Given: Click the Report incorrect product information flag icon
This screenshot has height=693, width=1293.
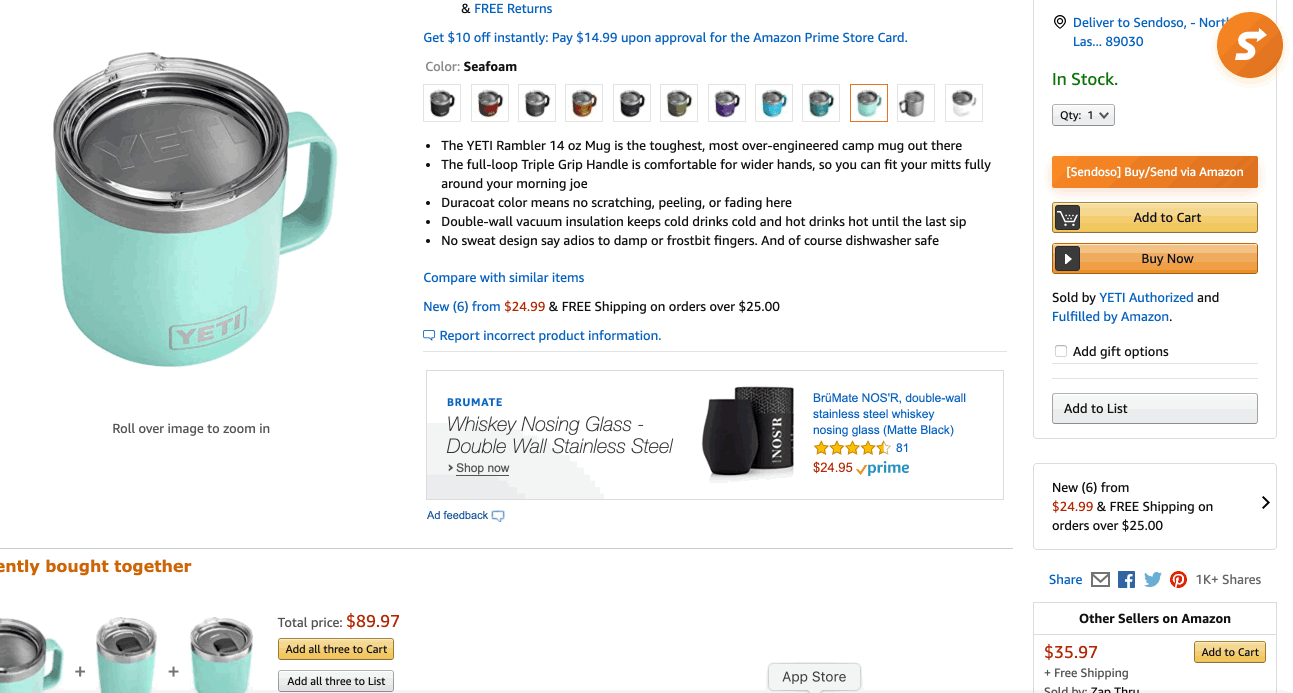Looking at the screenshot, I should pyautogui.click(x=430, y=335).
